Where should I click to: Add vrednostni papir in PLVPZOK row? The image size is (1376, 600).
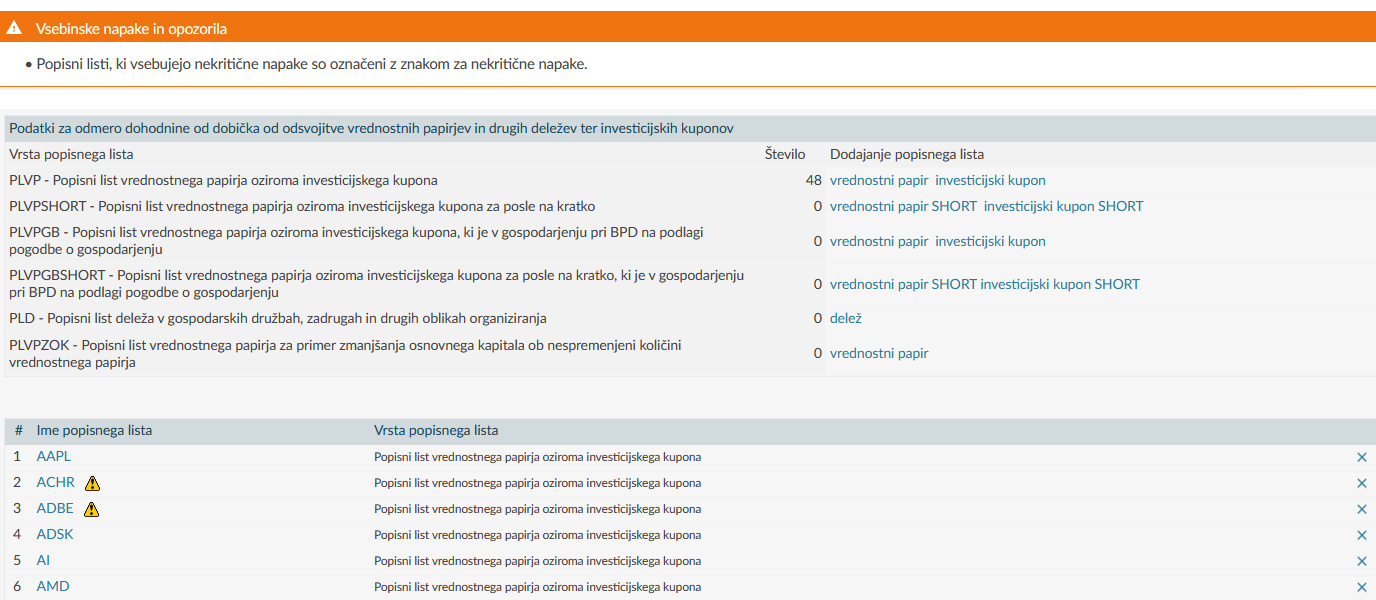(879, 353)
